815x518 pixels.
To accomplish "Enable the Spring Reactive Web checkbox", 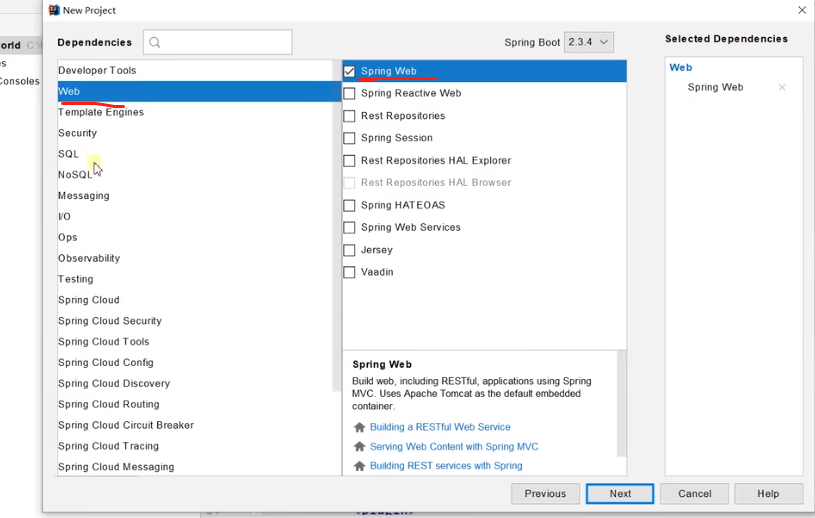I will click(x=349, y=94).
